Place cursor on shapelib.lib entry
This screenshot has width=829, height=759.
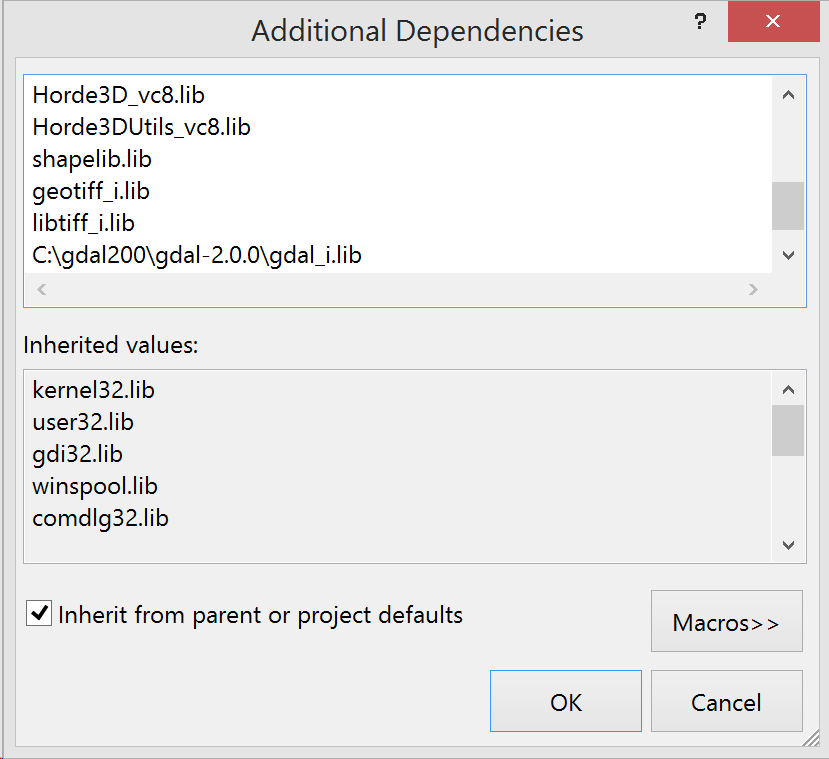click(92, 159)
